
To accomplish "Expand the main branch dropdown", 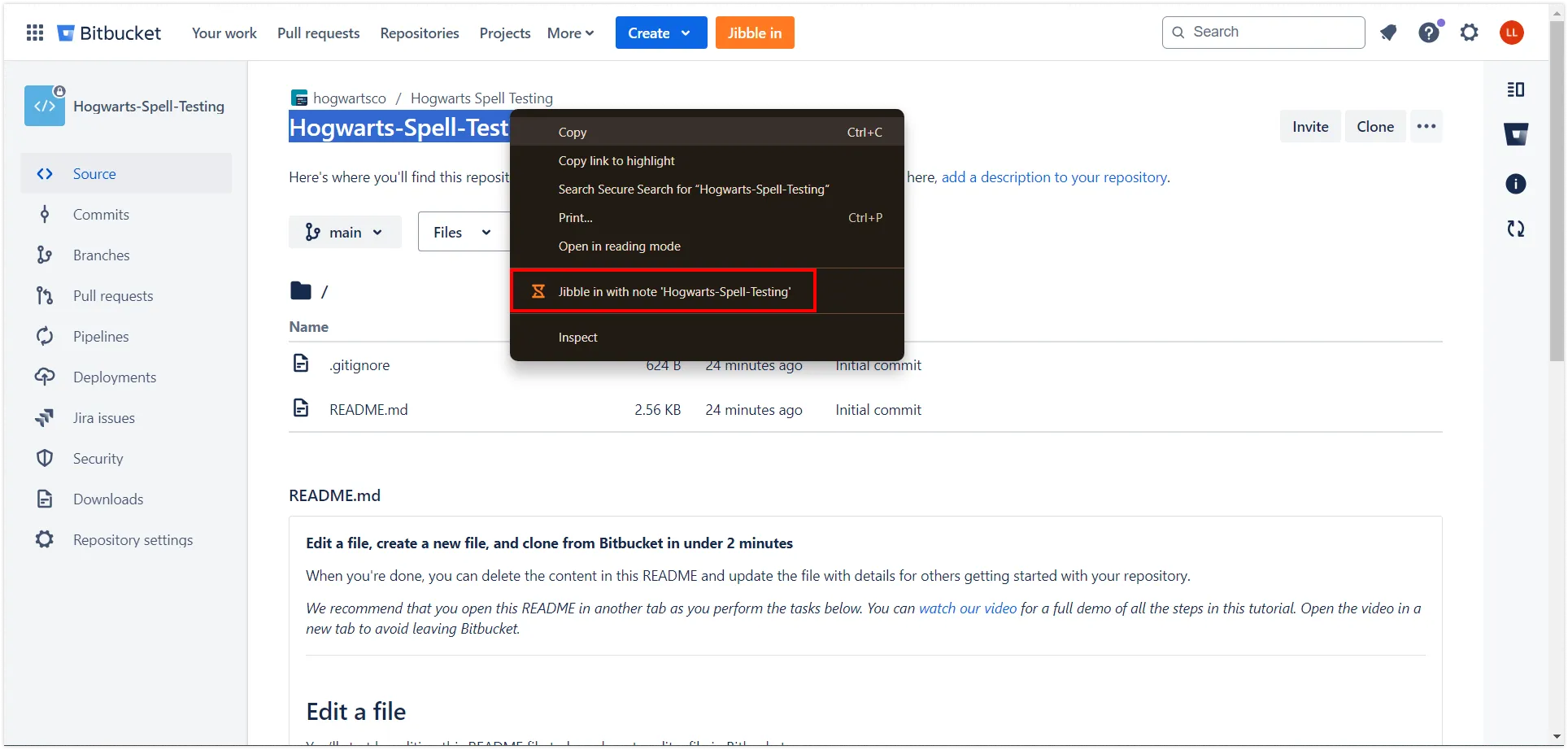I will pyautogui.click(x=345, y=233).
